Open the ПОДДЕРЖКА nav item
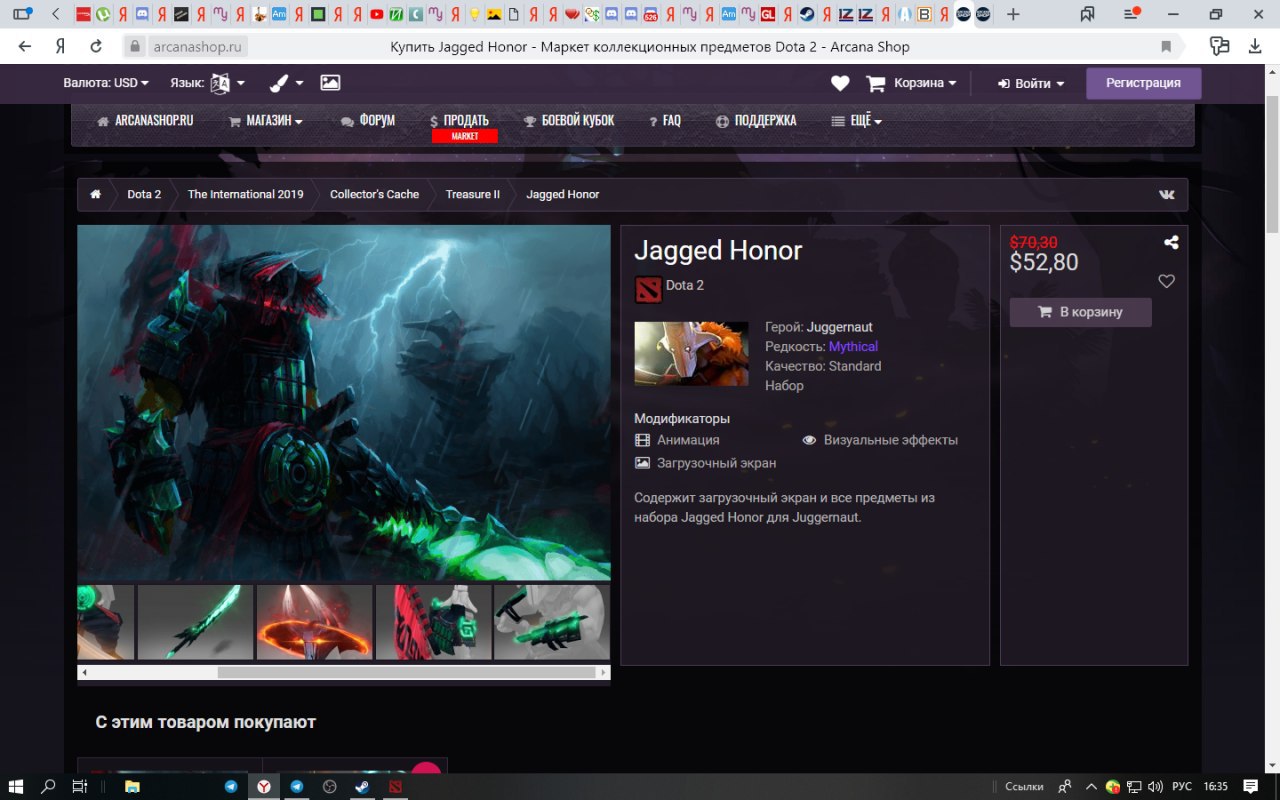 point(756,120)
